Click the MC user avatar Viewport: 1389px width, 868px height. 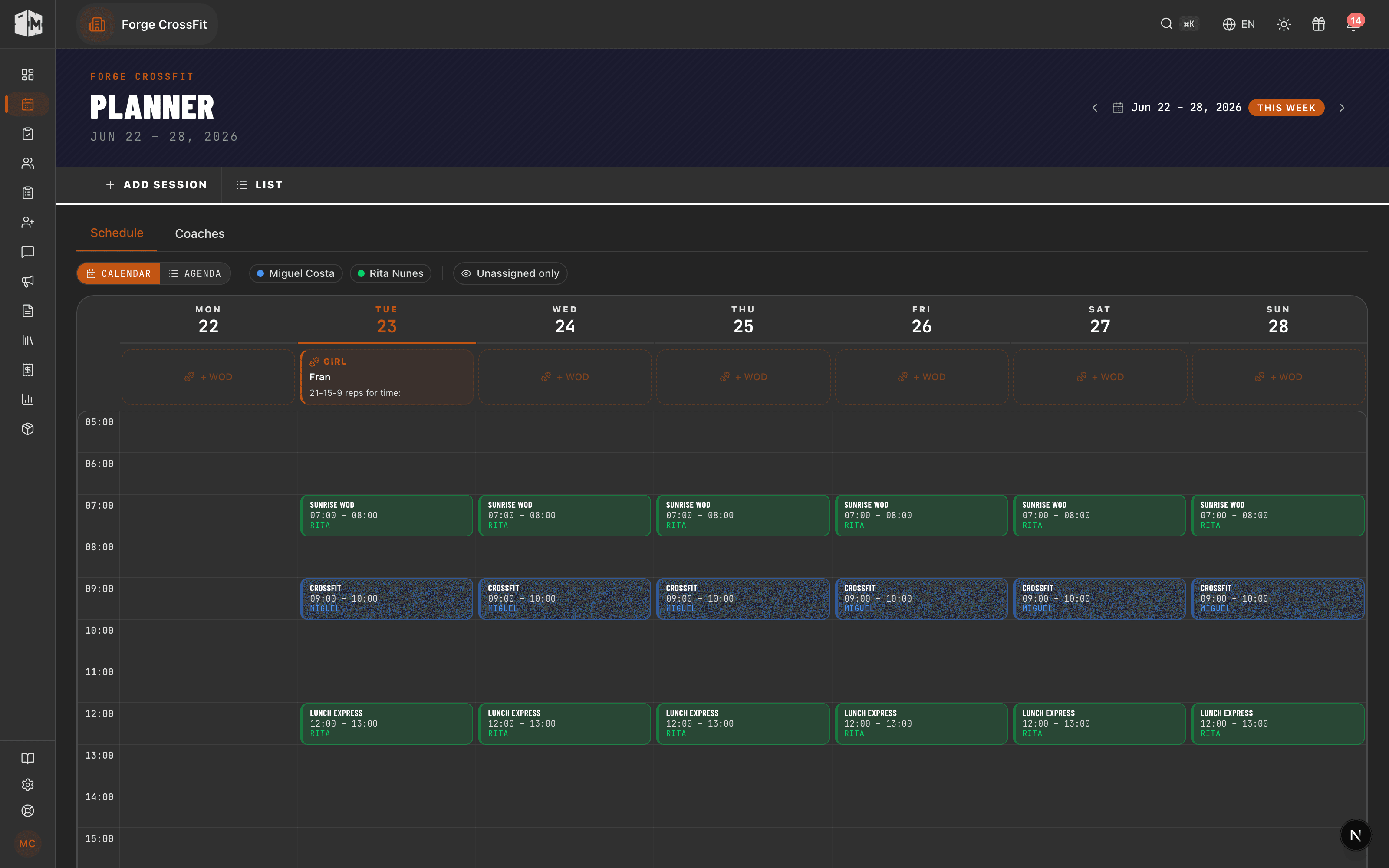(27, 843)
